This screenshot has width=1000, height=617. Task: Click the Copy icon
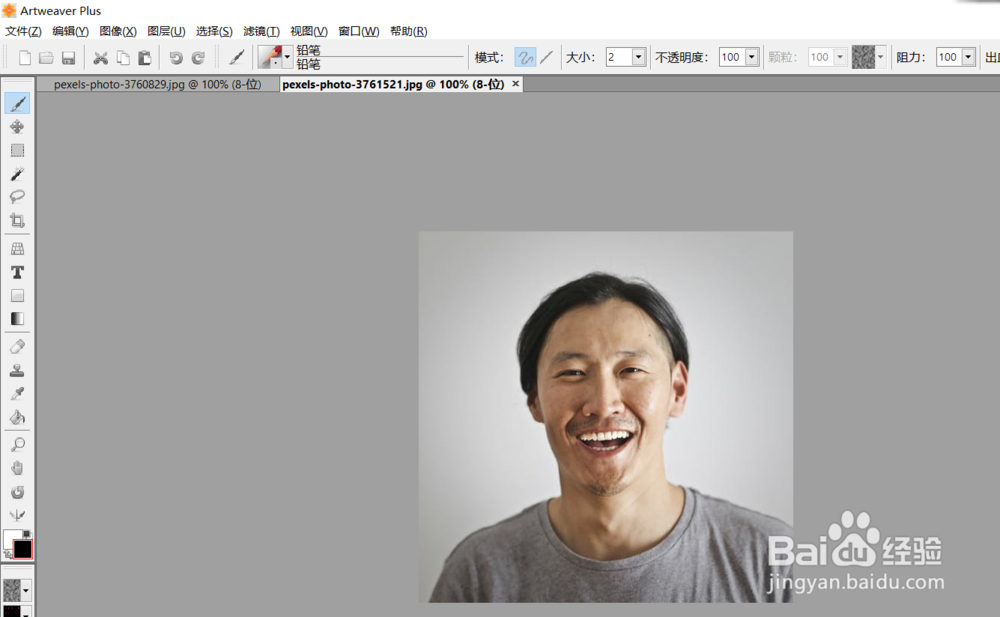123,58
